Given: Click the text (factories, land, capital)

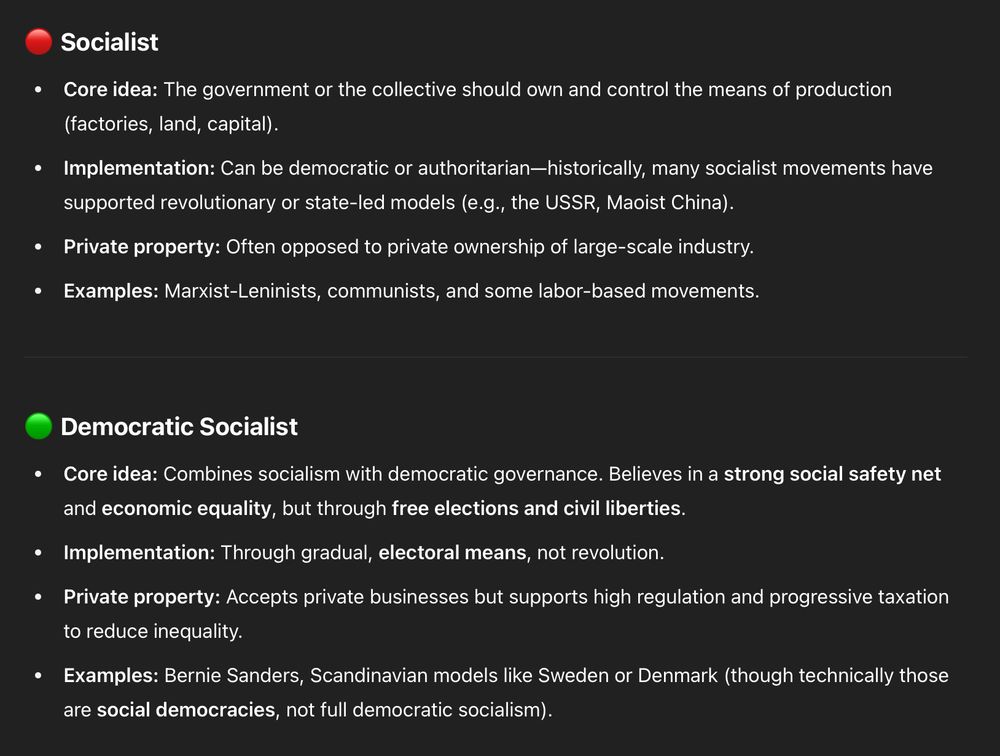Looking at the screenshot, I should pos(171,124).
